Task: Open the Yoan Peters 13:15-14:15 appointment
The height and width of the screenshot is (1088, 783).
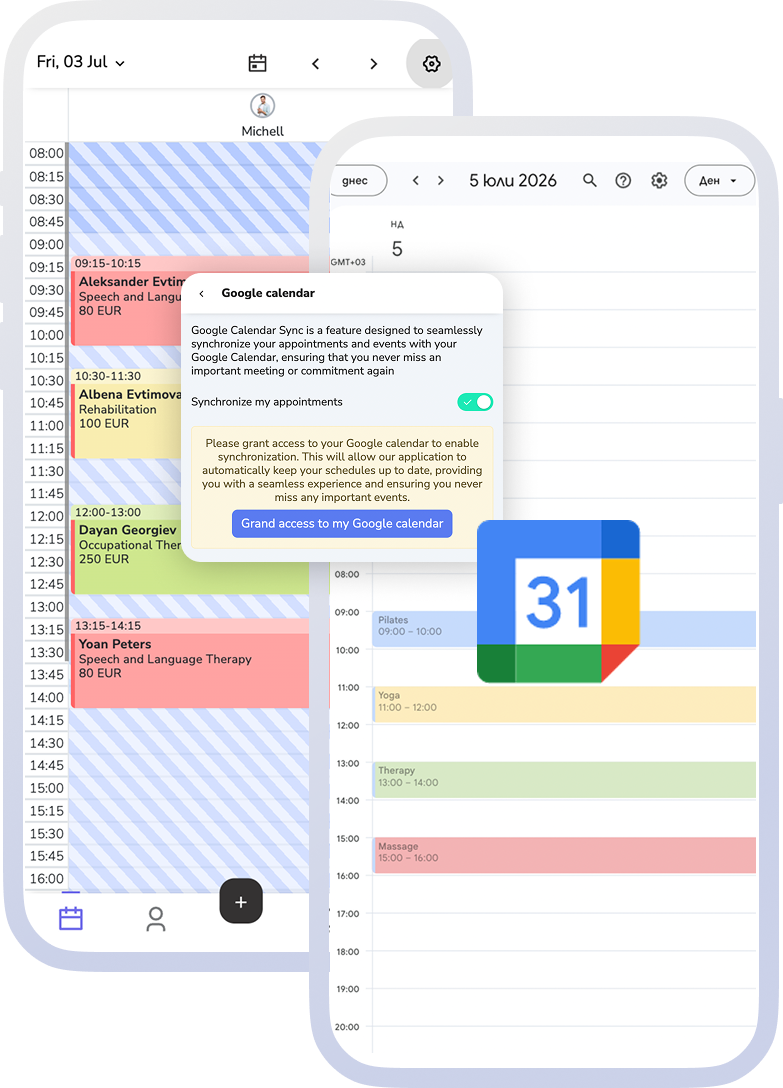Action: coord(190,663)
